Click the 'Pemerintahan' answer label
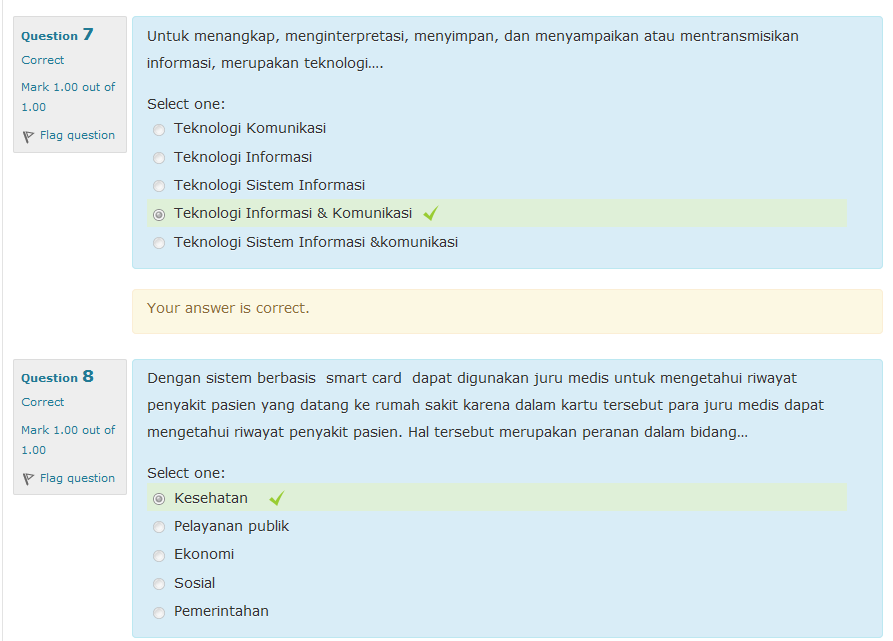The image size is (893, 641). click(x=222, y=611)
